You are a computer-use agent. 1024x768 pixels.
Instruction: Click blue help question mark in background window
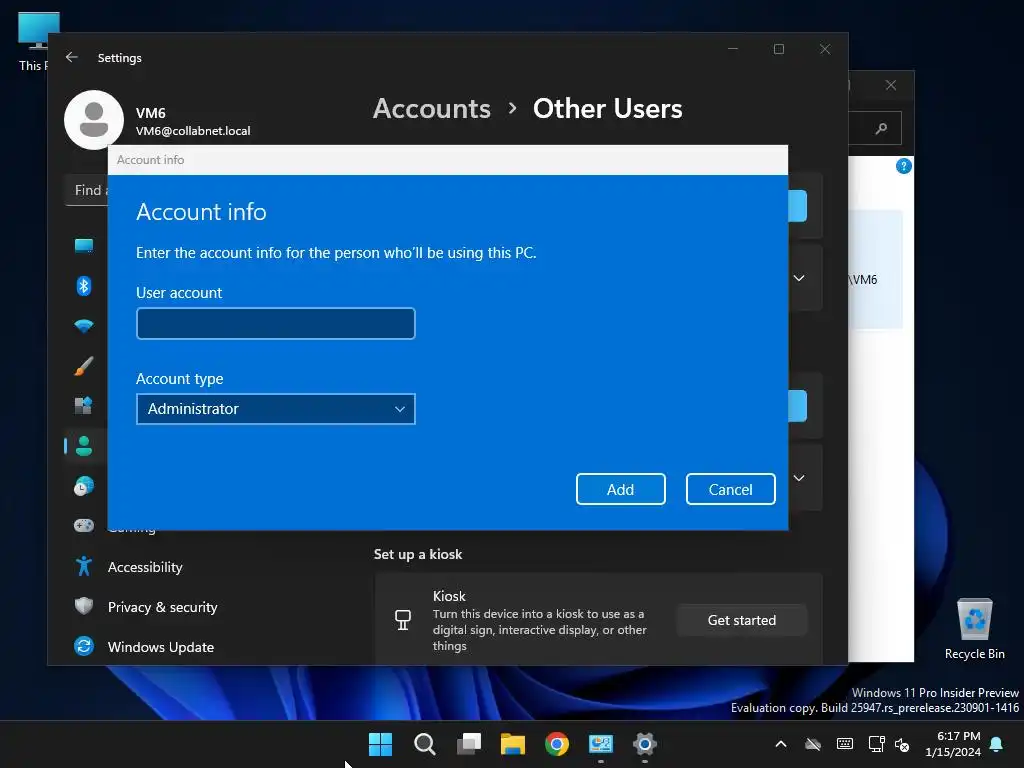904,166
